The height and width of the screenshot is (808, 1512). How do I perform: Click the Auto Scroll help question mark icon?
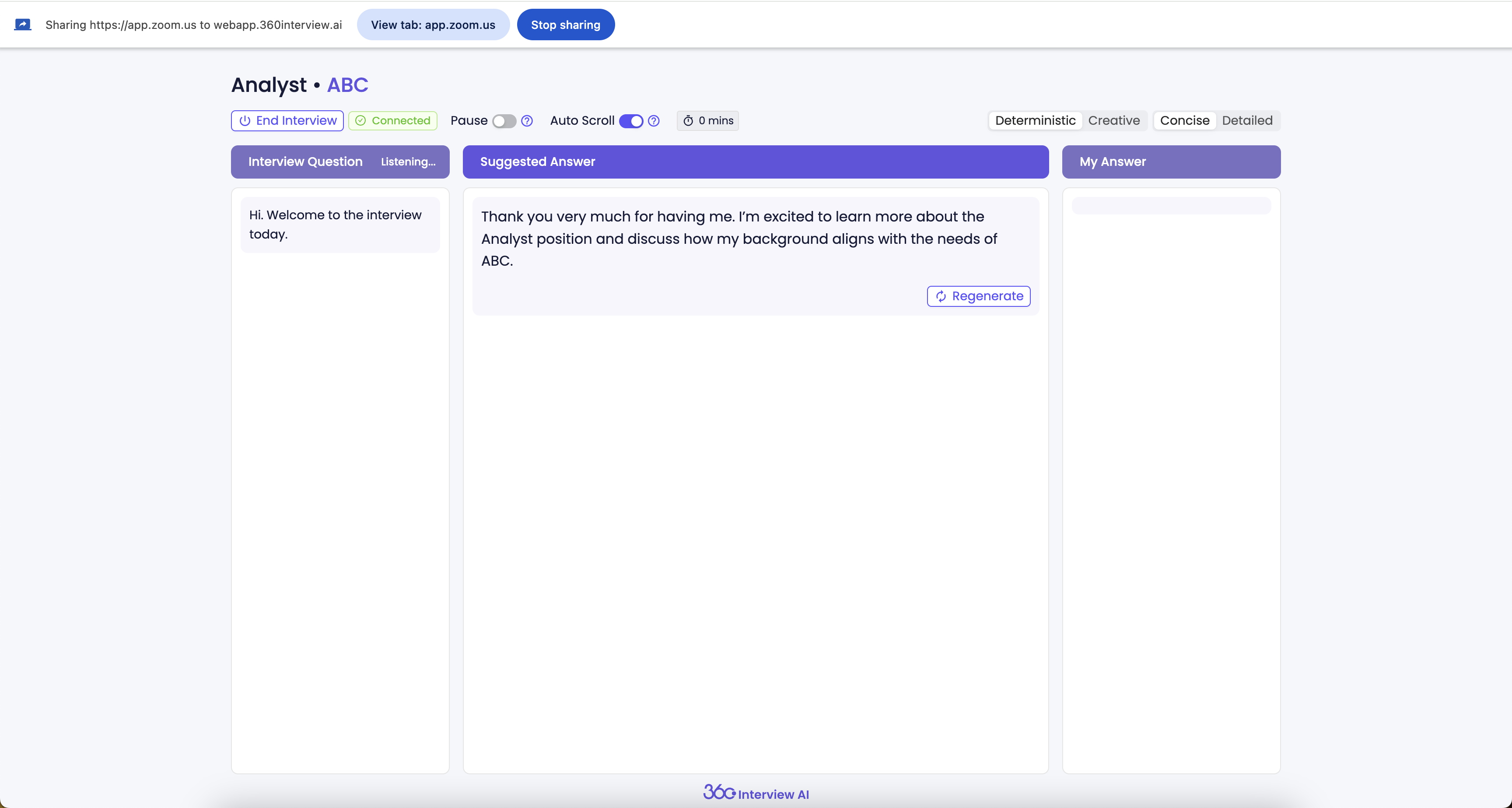coord(654,121)
